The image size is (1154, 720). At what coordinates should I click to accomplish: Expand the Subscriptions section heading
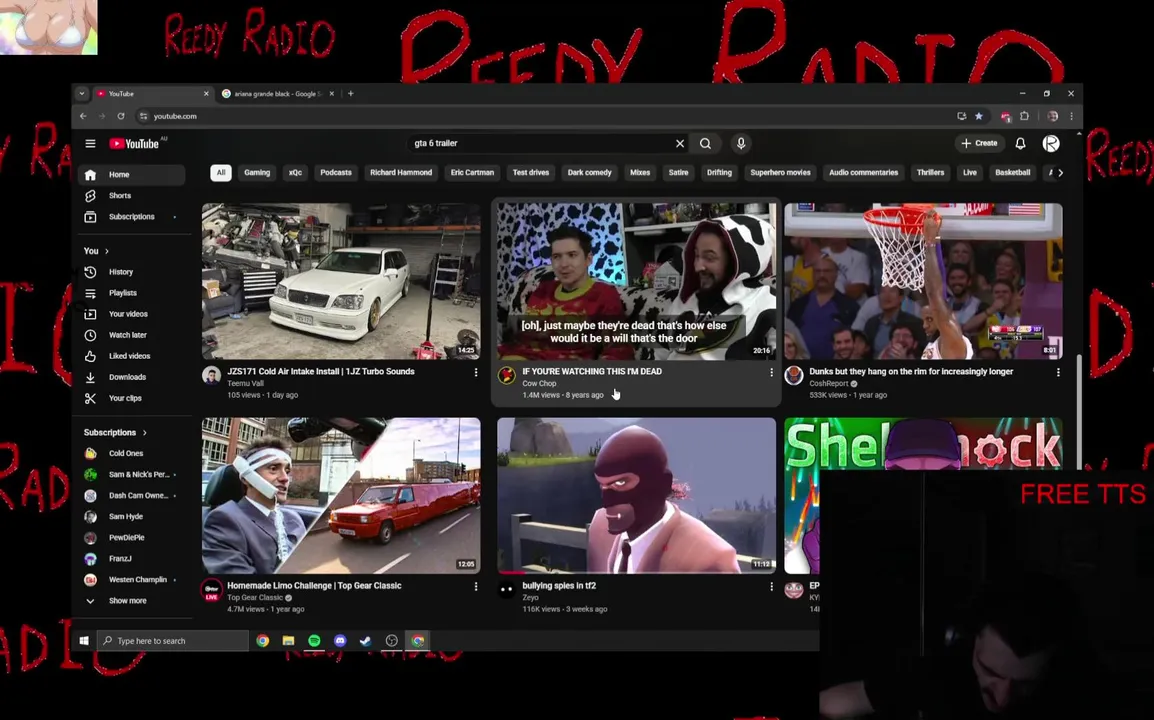tap(116, 432)
